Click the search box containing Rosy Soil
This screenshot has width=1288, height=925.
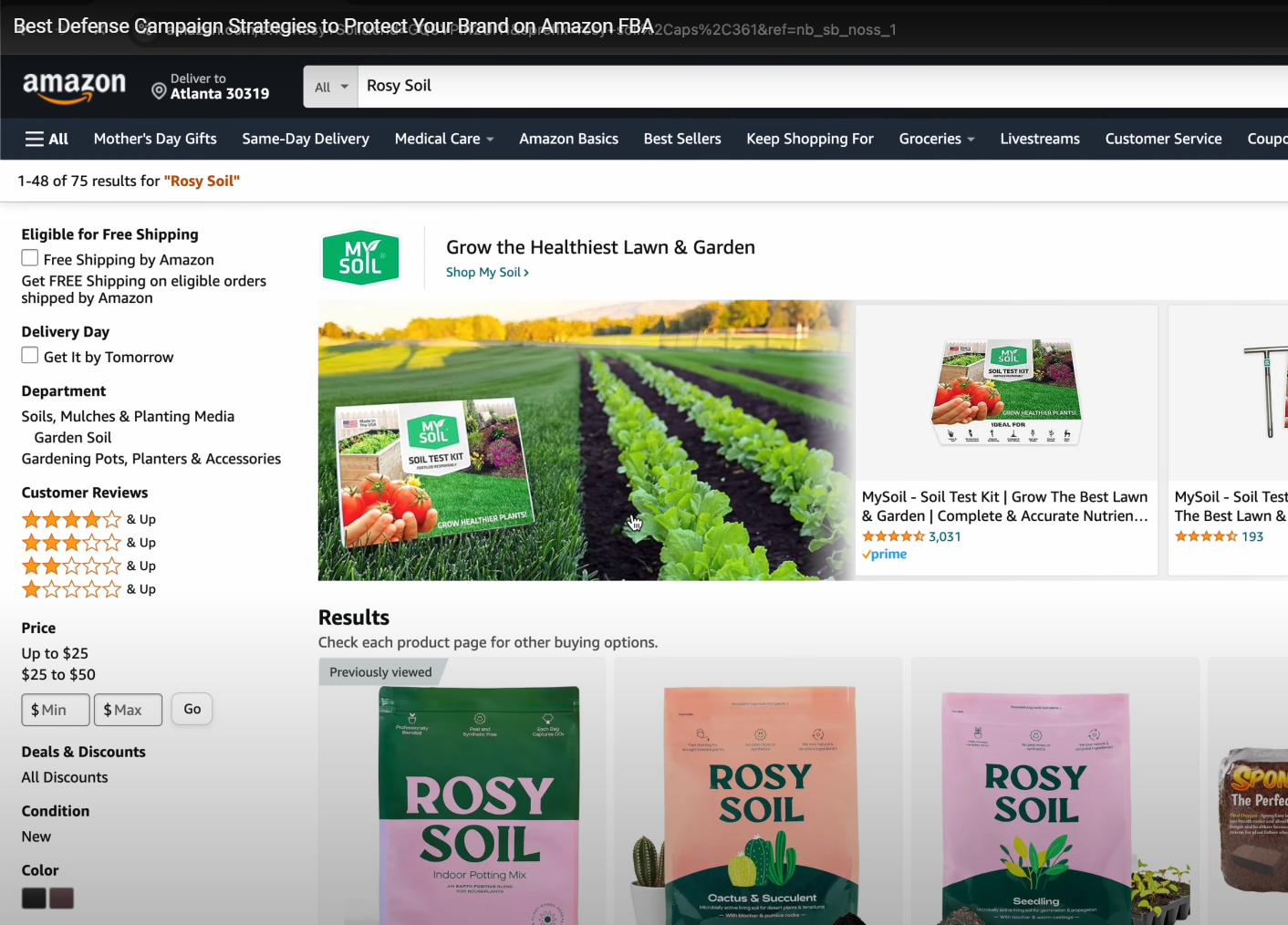[821, 87]
